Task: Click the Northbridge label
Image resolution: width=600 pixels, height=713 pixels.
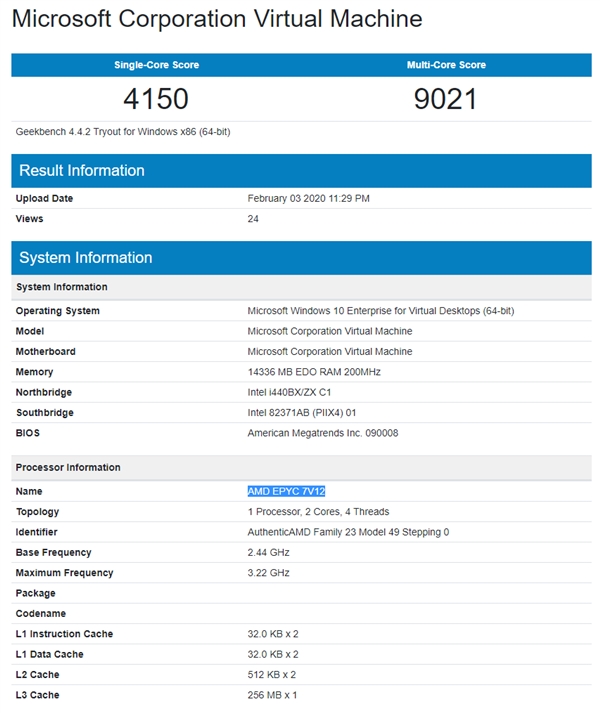Action: pyautogui.click(x=44, y=392)
